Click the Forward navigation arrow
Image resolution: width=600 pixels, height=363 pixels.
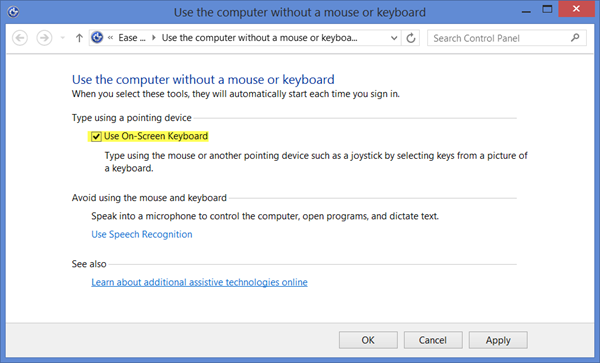(x=44, y=38)
